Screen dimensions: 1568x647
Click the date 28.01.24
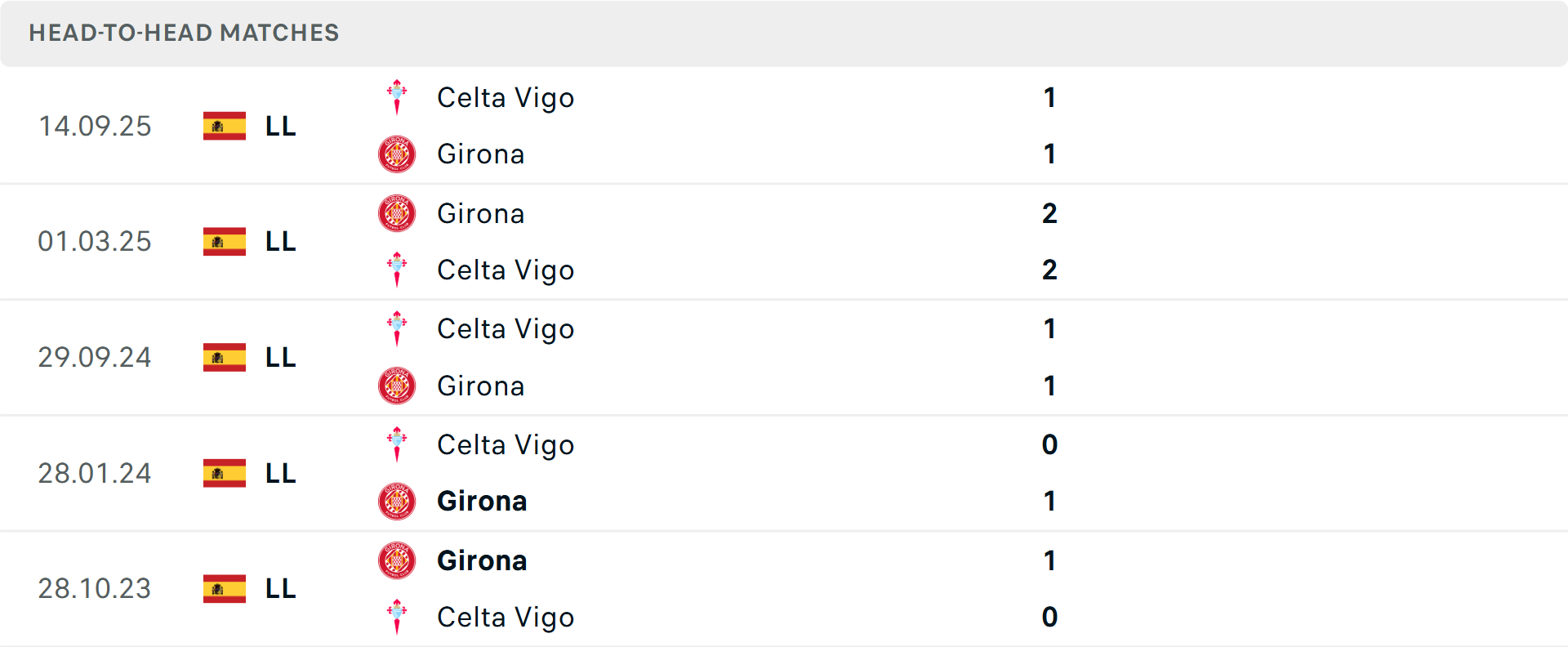point(95,473)
